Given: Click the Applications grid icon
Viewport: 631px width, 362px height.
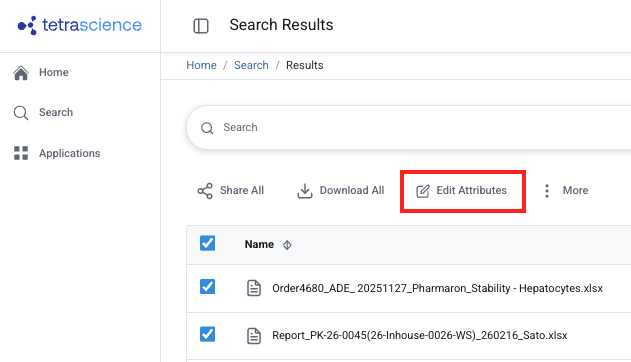Looking at the screenshot, I should [x=21, y=153].
